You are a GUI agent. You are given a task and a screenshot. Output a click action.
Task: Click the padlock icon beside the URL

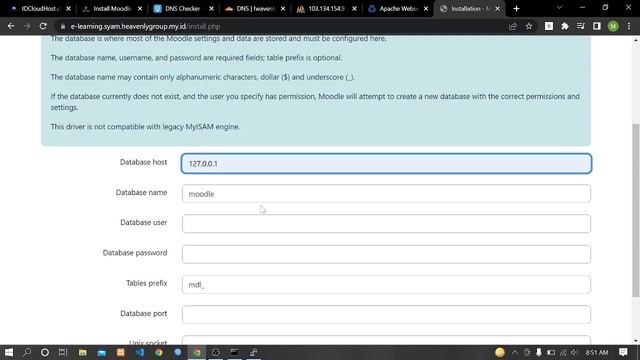(x=62, y=26)
